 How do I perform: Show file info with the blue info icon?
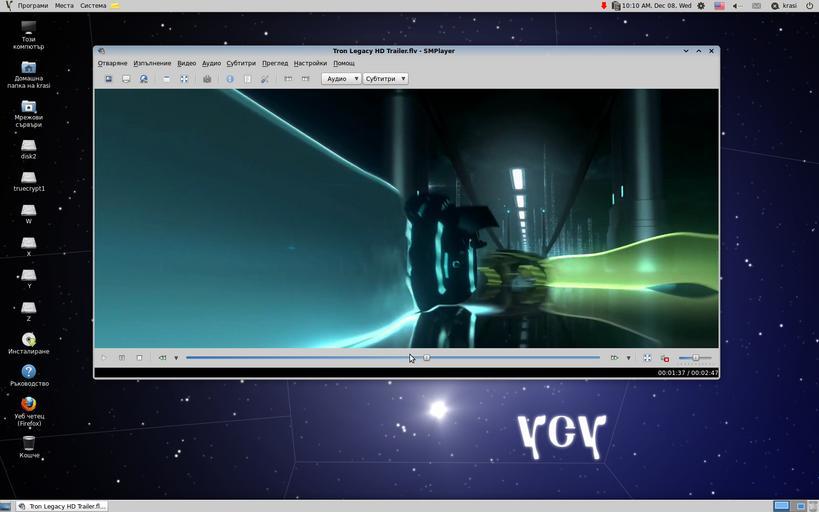coord(229,79)
